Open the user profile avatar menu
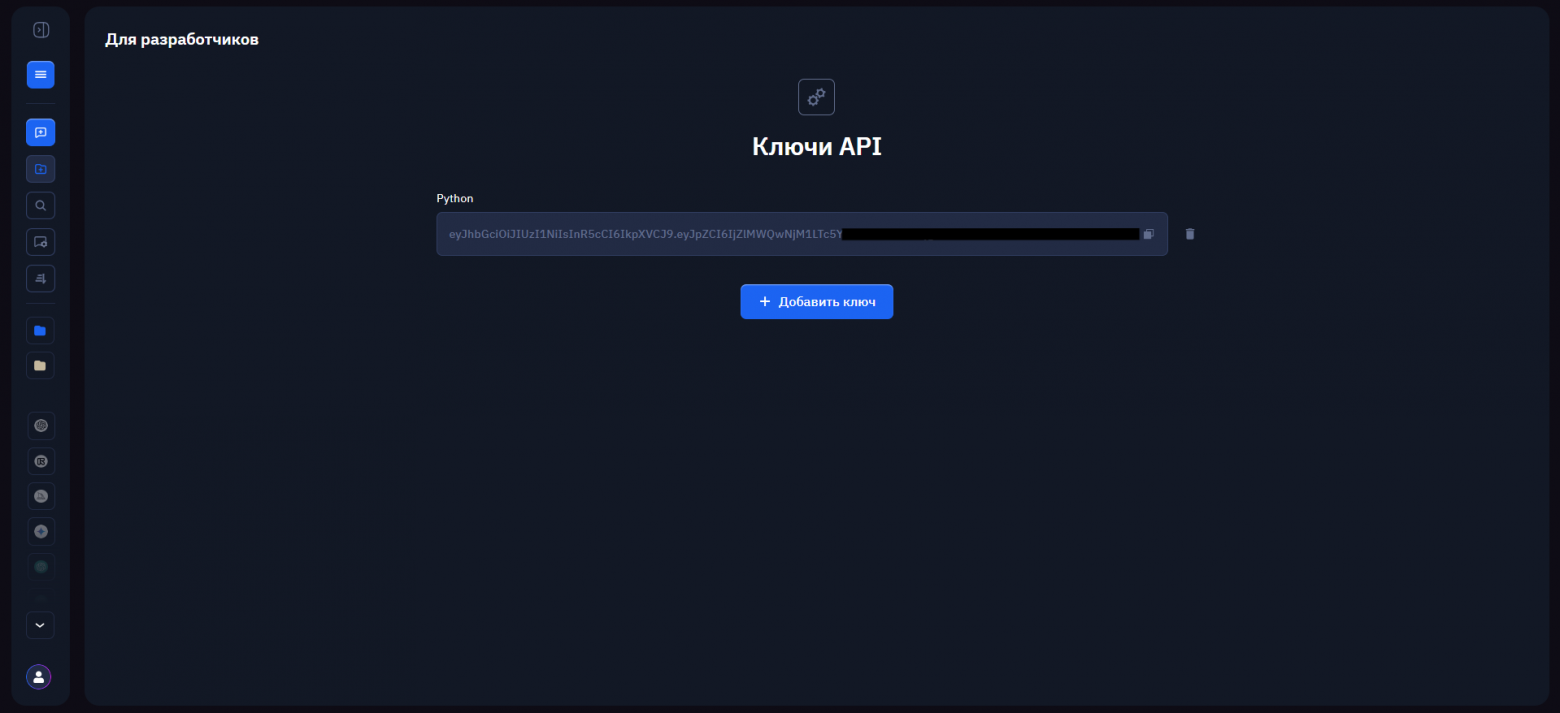1560x713 pixels. click(38, 677)
